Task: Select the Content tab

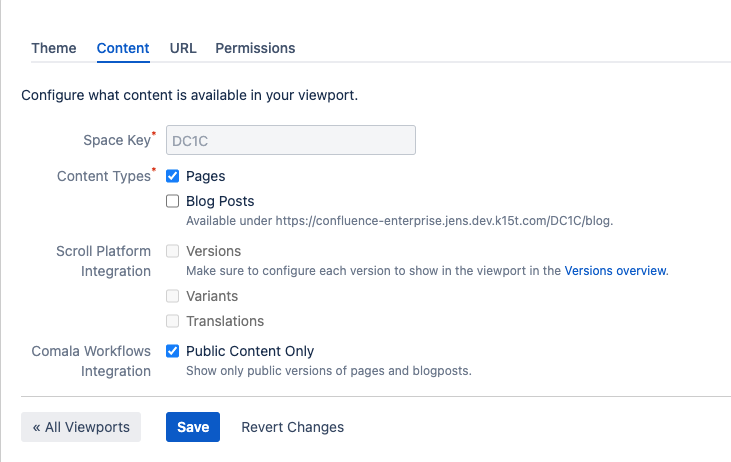Action: [x=123, y=48]
